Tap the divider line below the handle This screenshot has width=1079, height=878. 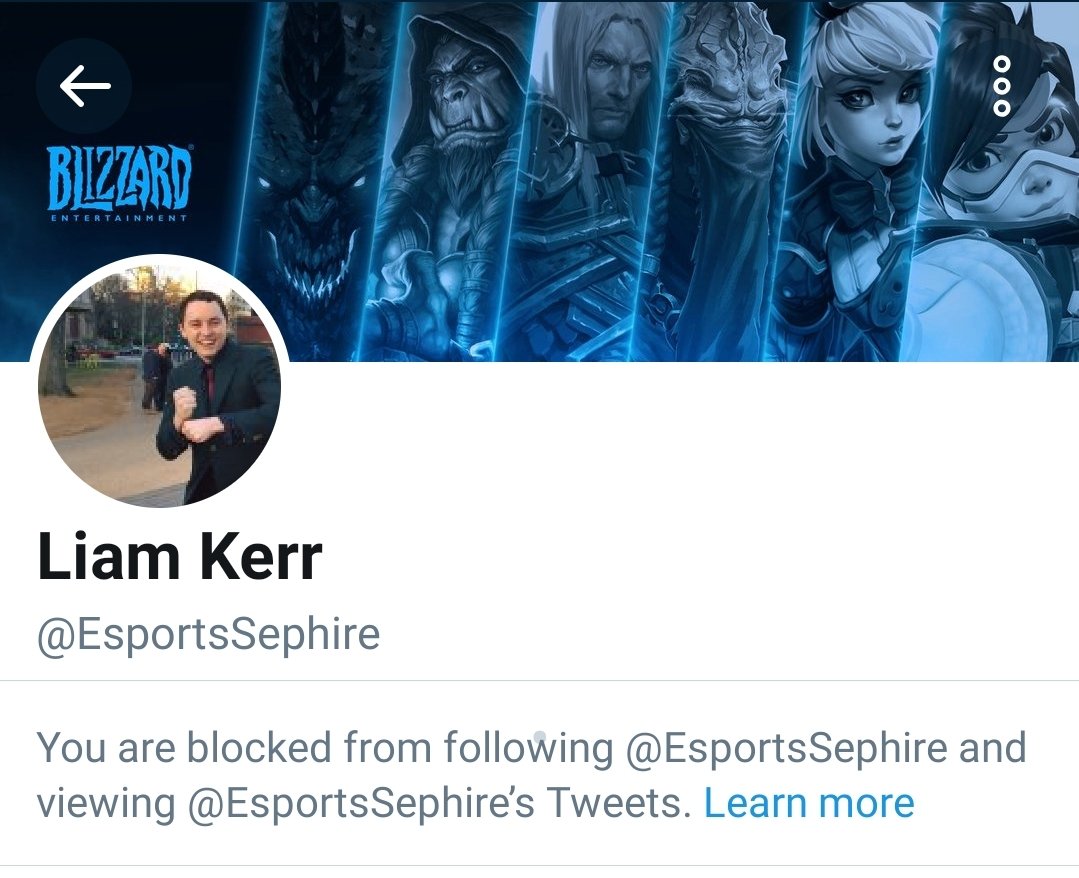[x=540, y=680]
